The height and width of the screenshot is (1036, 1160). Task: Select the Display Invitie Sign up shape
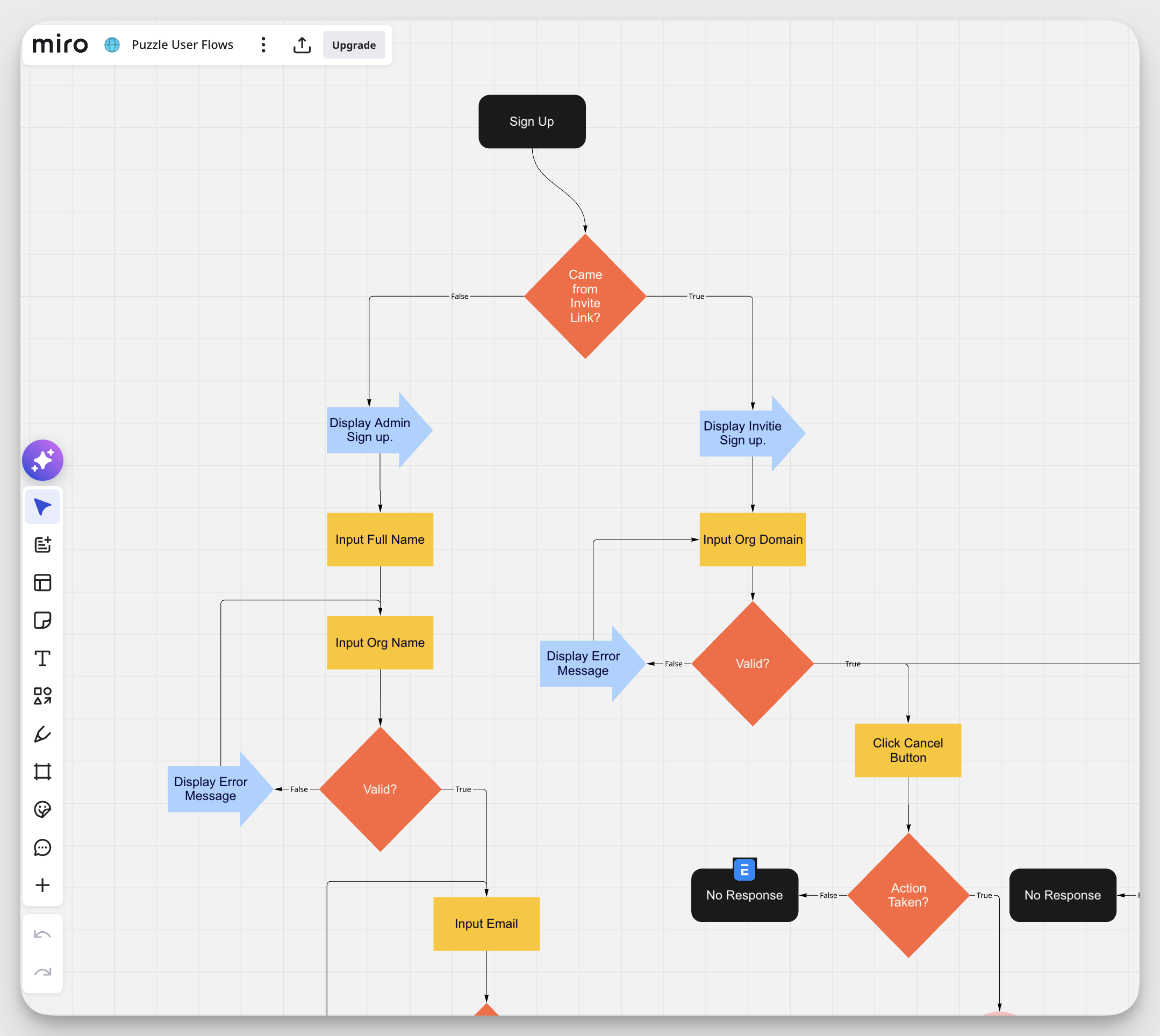coord(752,433)
